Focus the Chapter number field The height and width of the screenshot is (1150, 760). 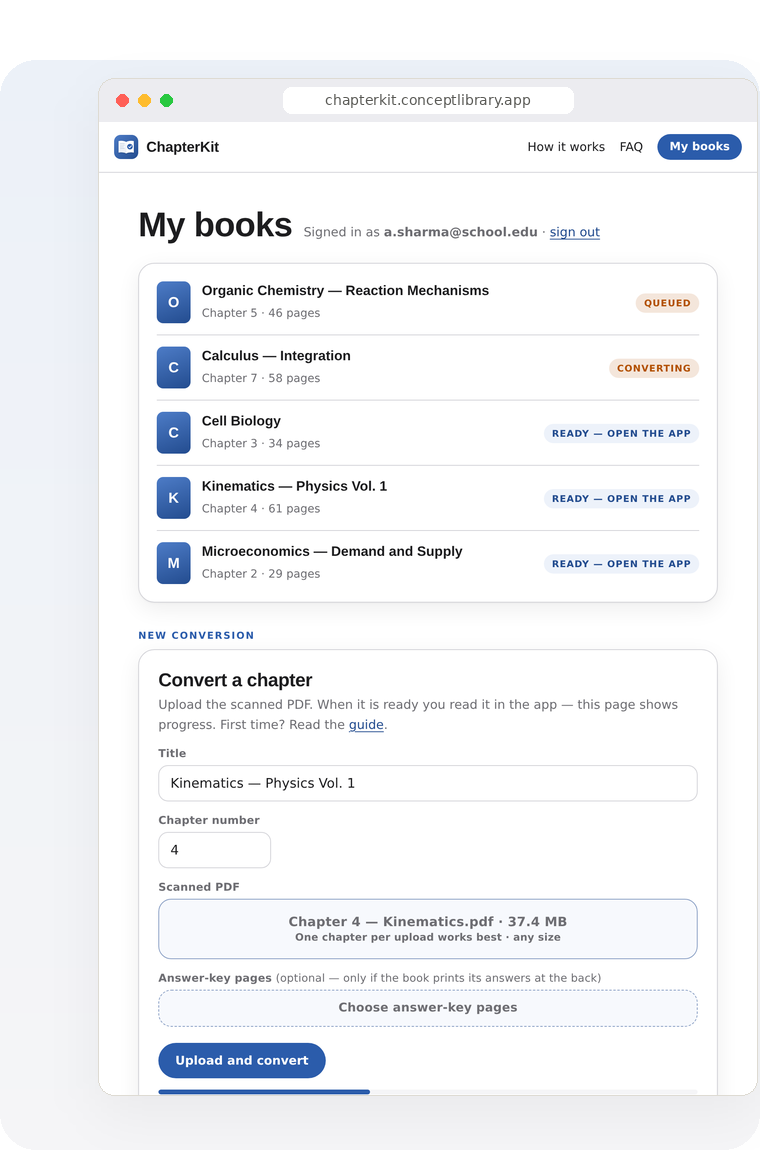[214, 850]
